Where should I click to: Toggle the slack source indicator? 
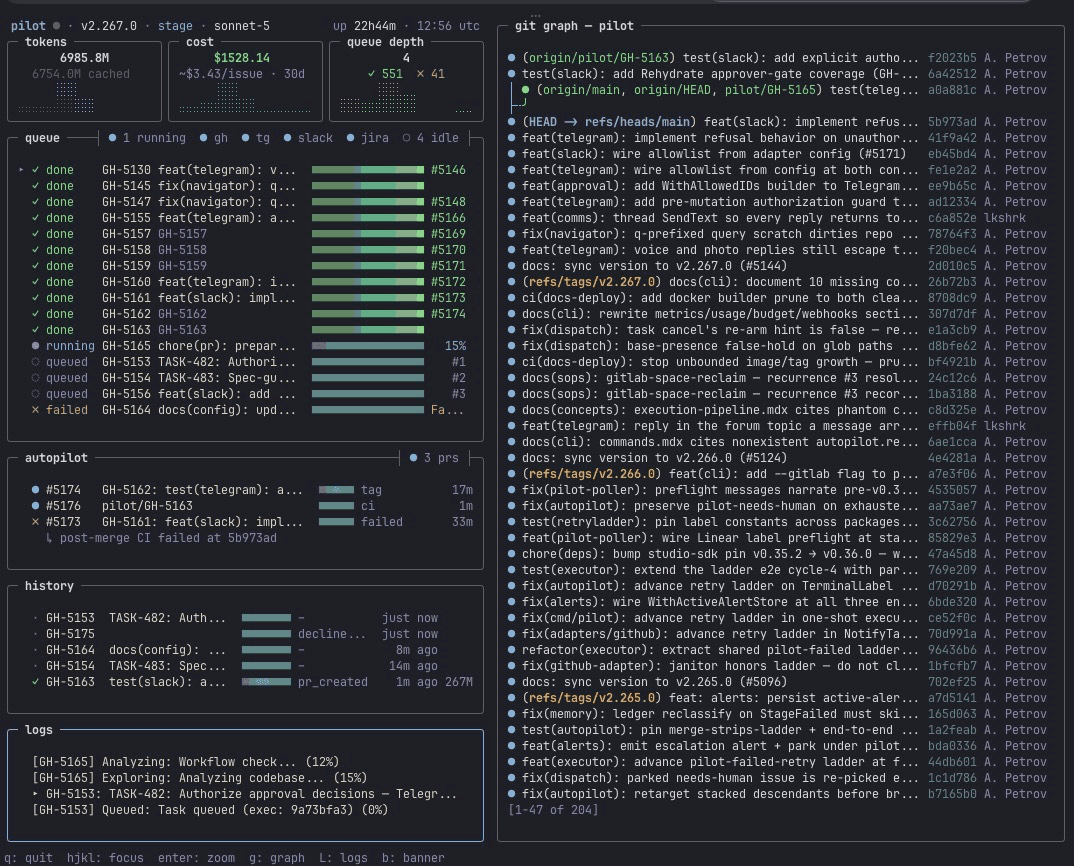(308, 138)
